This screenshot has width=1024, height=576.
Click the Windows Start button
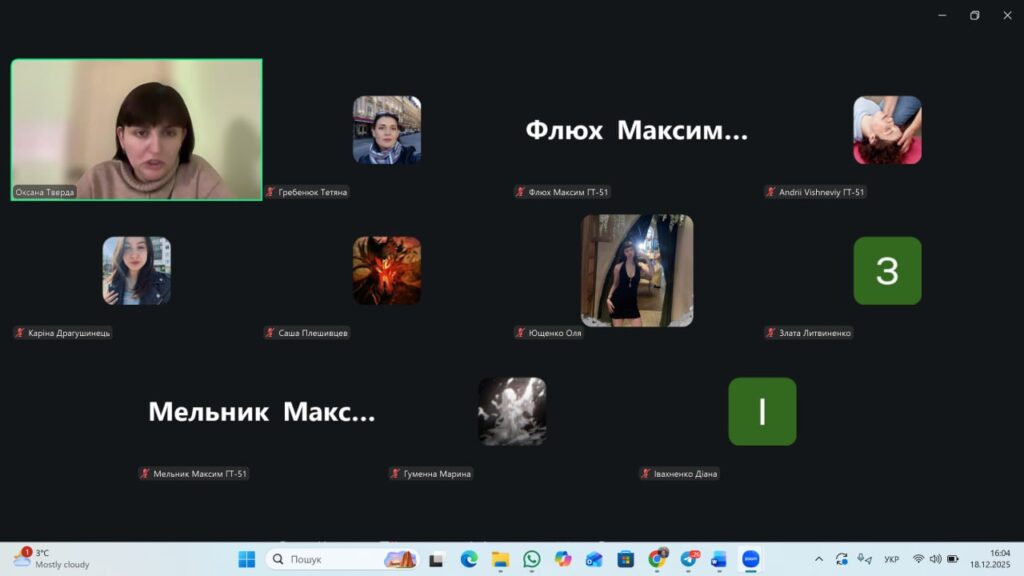(246, 559)
